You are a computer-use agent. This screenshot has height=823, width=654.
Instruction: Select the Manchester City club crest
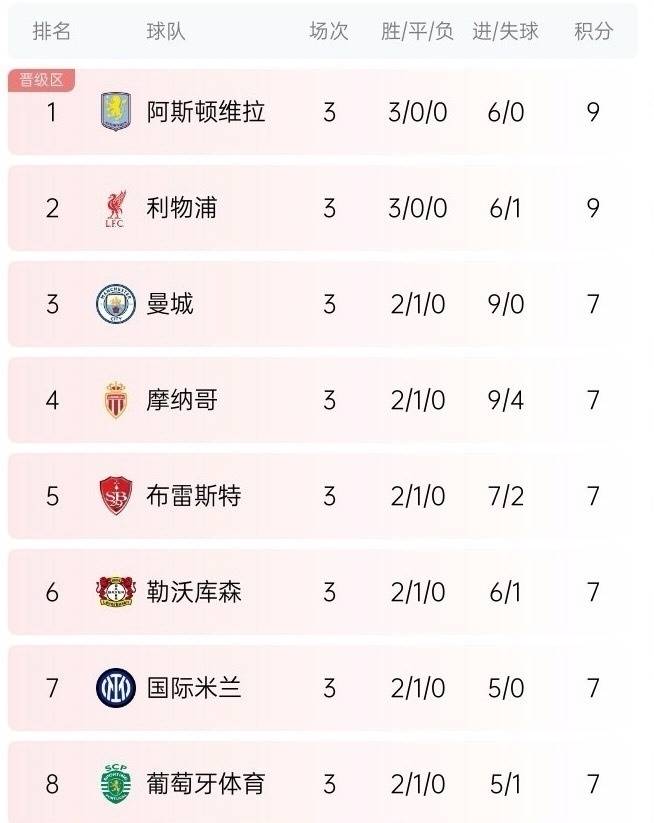[117, 305]
